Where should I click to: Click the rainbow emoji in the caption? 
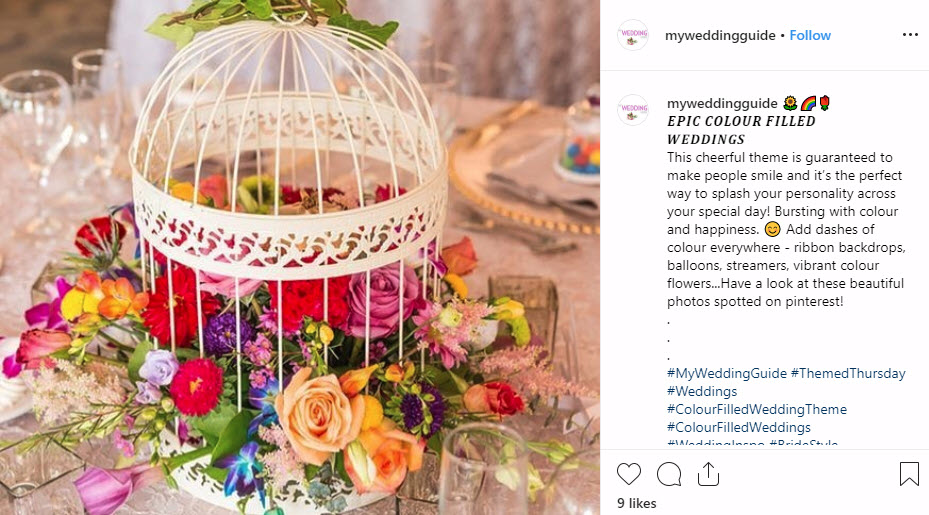(808, 104)
